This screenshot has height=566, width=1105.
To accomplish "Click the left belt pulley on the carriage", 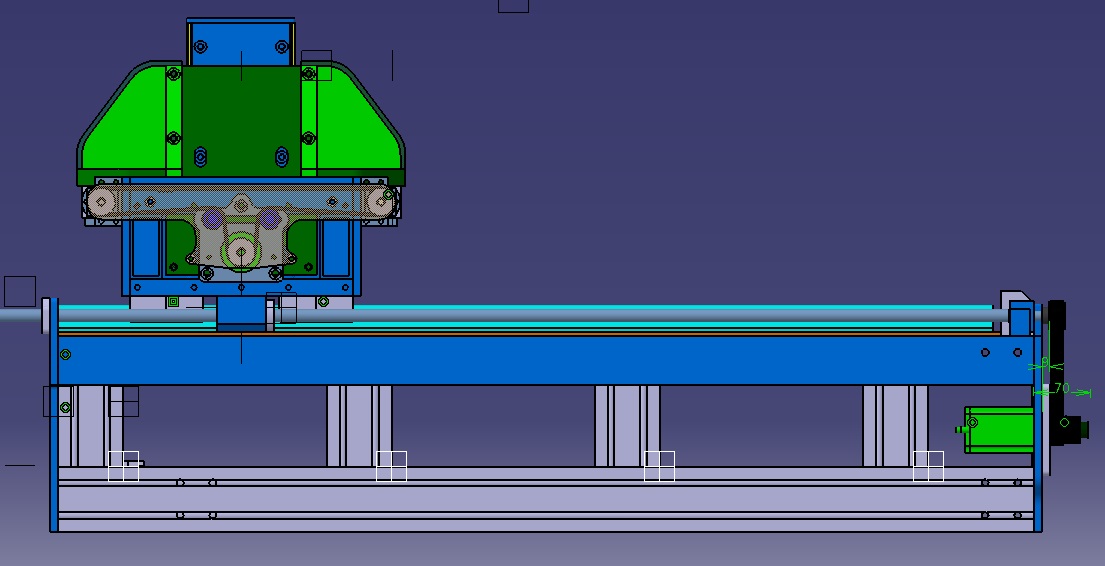I will click(100, 203).
